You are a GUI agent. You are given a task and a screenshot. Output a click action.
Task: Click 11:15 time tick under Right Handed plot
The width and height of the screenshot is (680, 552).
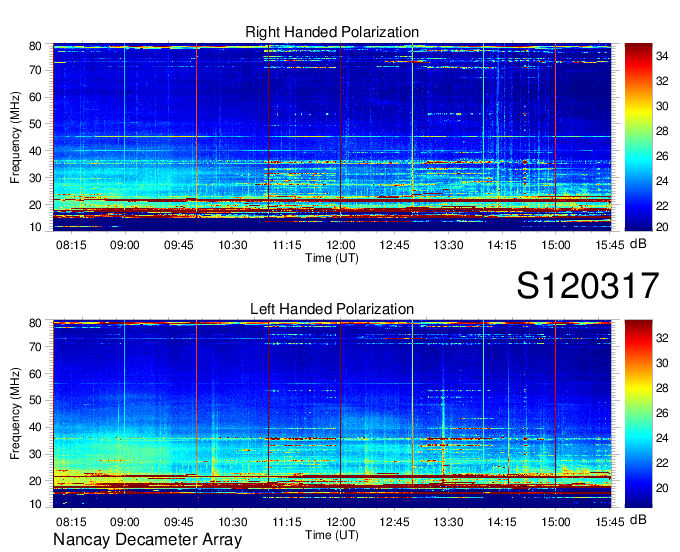[287, 245]
